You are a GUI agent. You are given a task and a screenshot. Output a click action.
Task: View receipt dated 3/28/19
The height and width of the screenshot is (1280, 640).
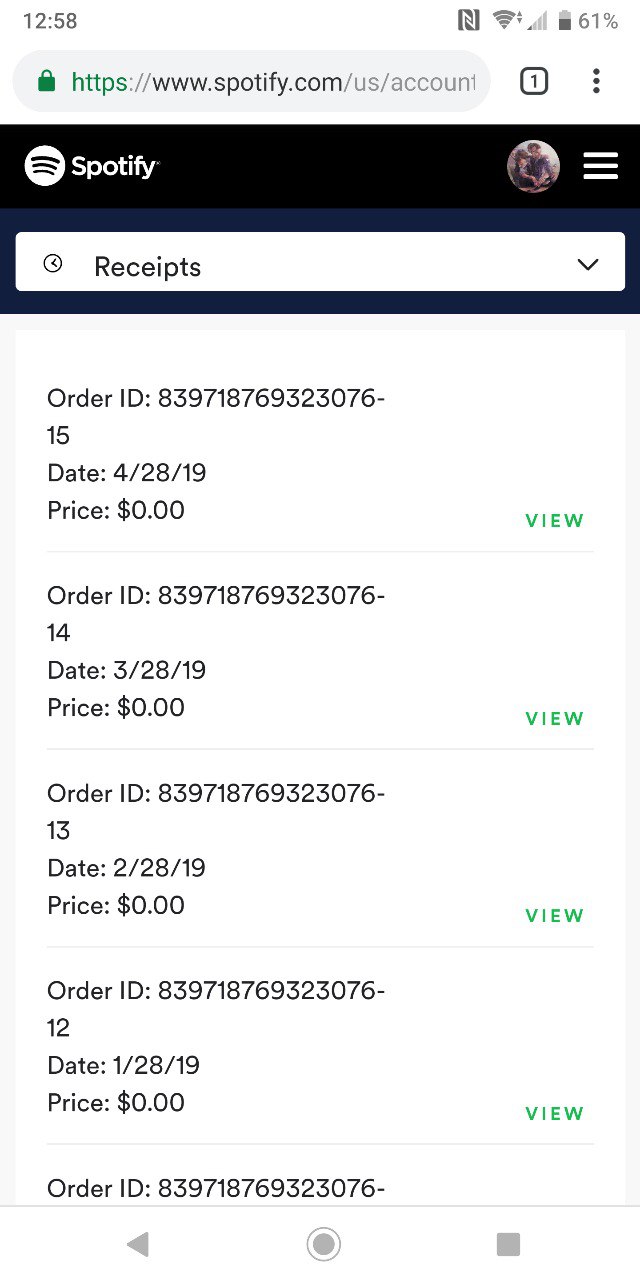tap(554, 719)
